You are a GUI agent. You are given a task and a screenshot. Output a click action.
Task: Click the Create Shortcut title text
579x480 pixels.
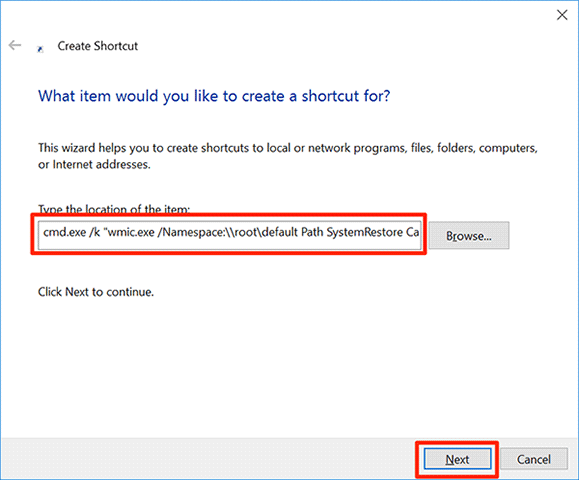[x=98, y=46]
